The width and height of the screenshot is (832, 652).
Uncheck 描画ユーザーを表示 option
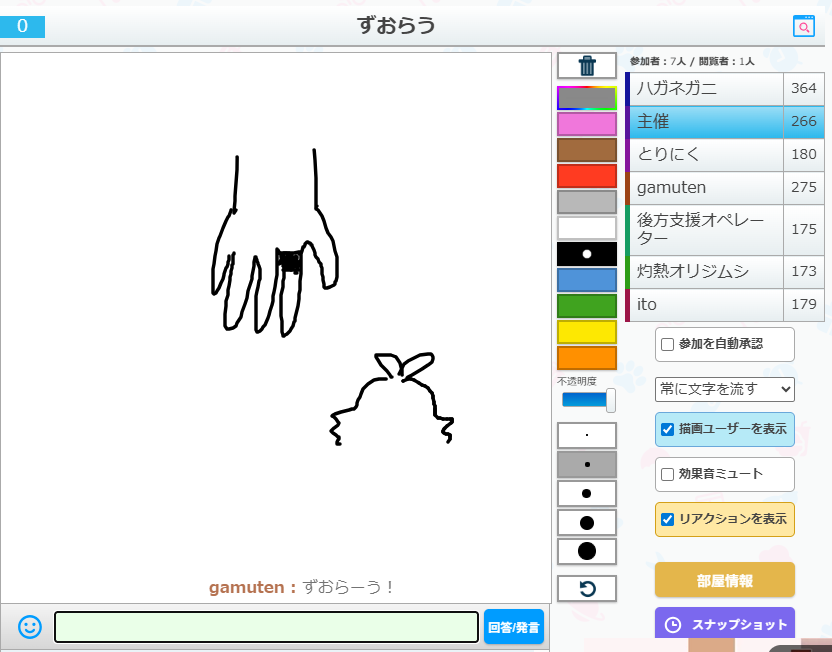[x=668, y=430]
